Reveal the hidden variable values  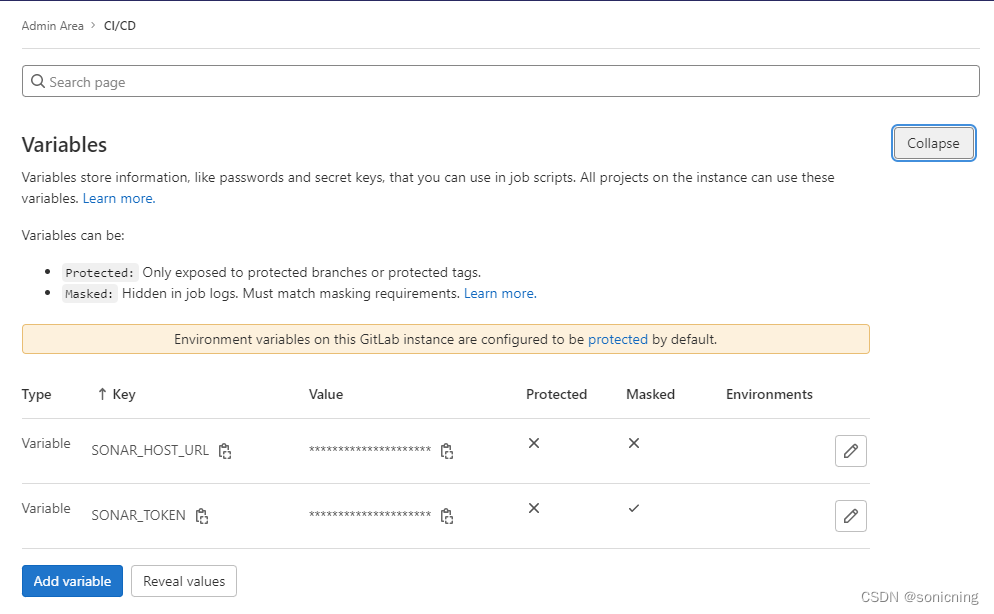tap(184, 581)
